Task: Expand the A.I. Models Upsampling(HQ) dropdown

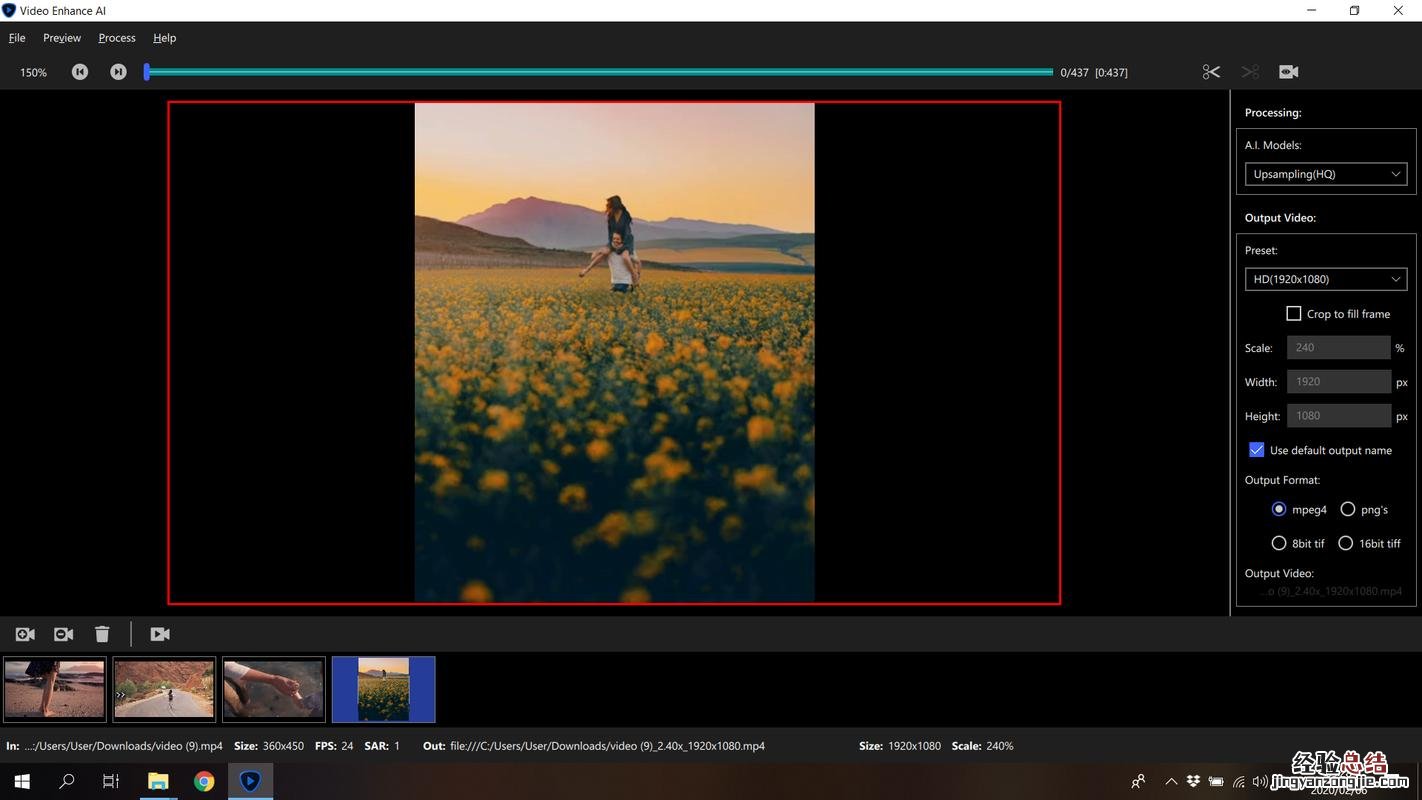Action: point(1325,174)
